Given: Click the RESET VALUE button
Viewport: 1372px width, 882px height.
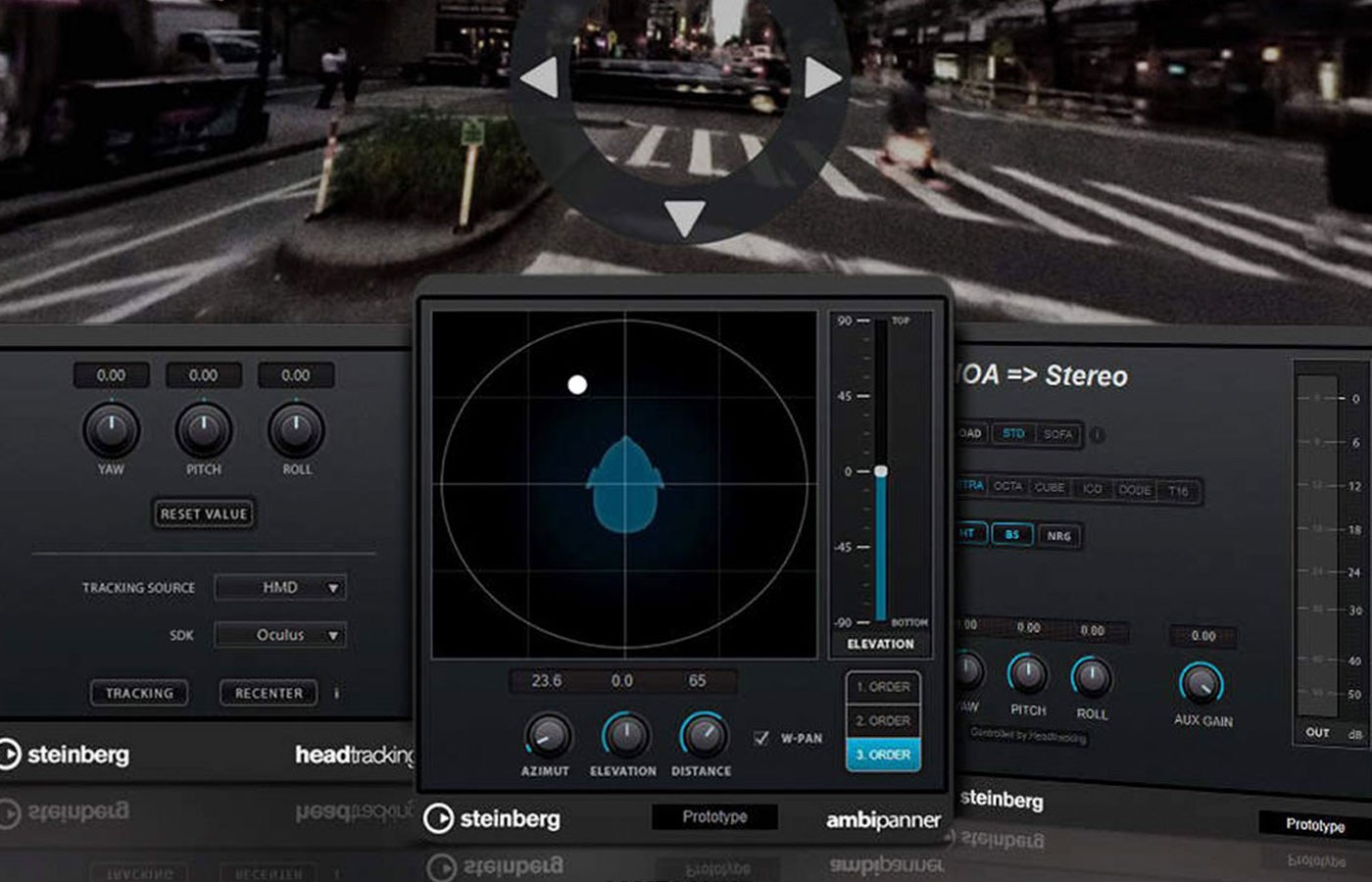Looking at the screenshot, I should pos(204,514).
